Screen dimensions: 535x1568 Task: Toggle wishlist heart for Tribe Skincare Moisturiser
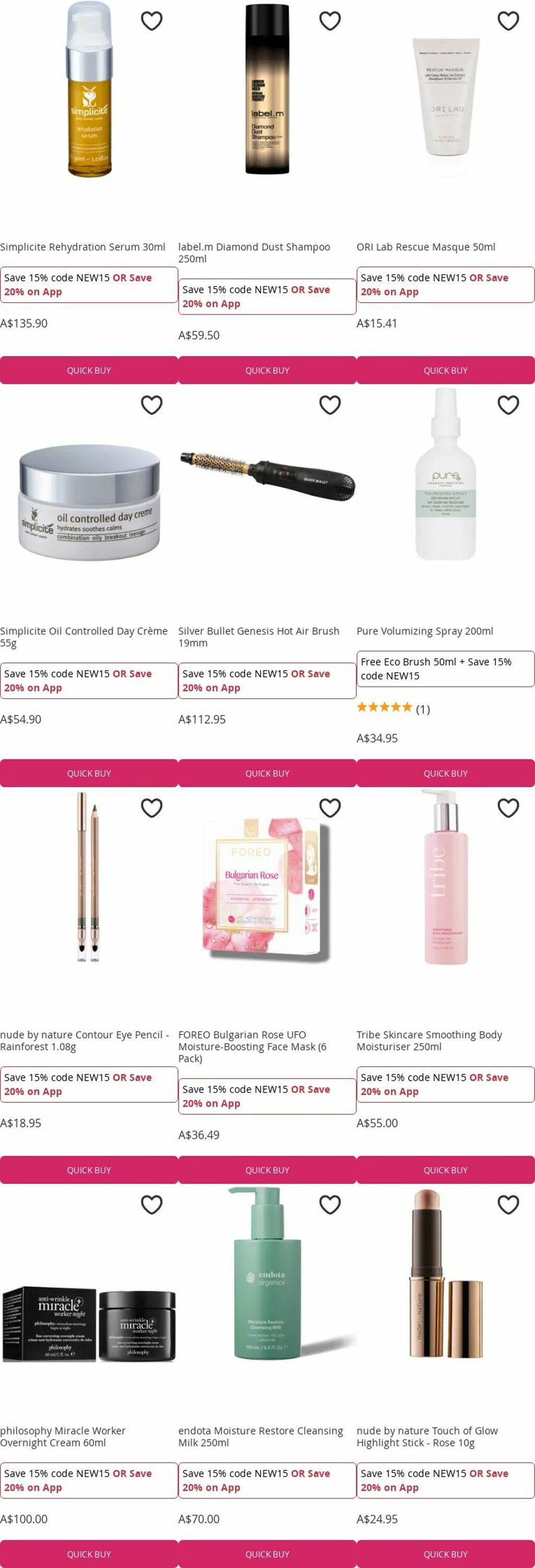click(x=508, y=809)
